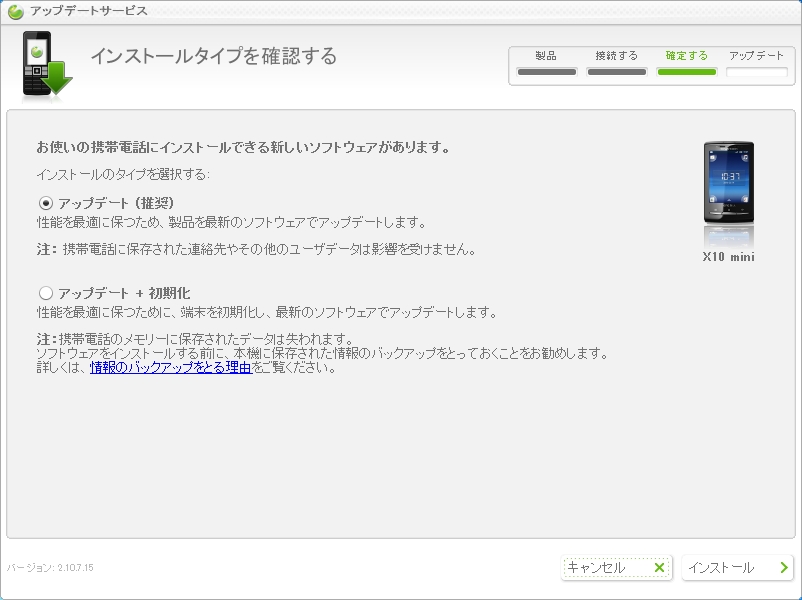Viewport: 802px width, 600px height.
Task: Click the phone with green download arrow icon
Action: coord(46,67)
